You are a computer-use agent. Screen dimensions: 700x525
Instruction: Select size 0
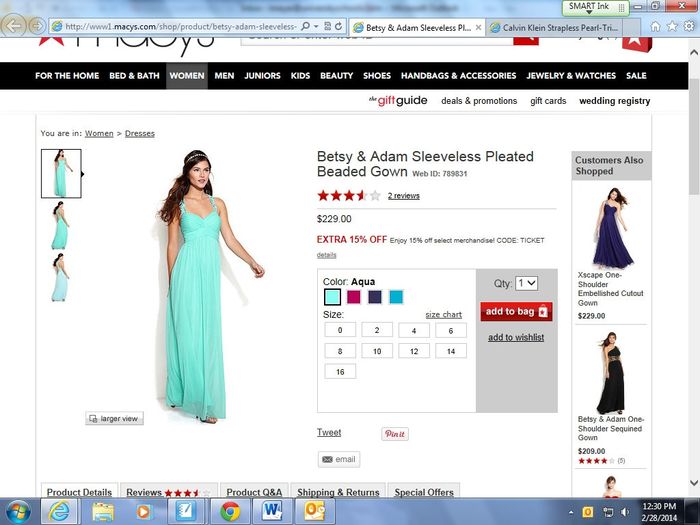[x=340, y=330]
